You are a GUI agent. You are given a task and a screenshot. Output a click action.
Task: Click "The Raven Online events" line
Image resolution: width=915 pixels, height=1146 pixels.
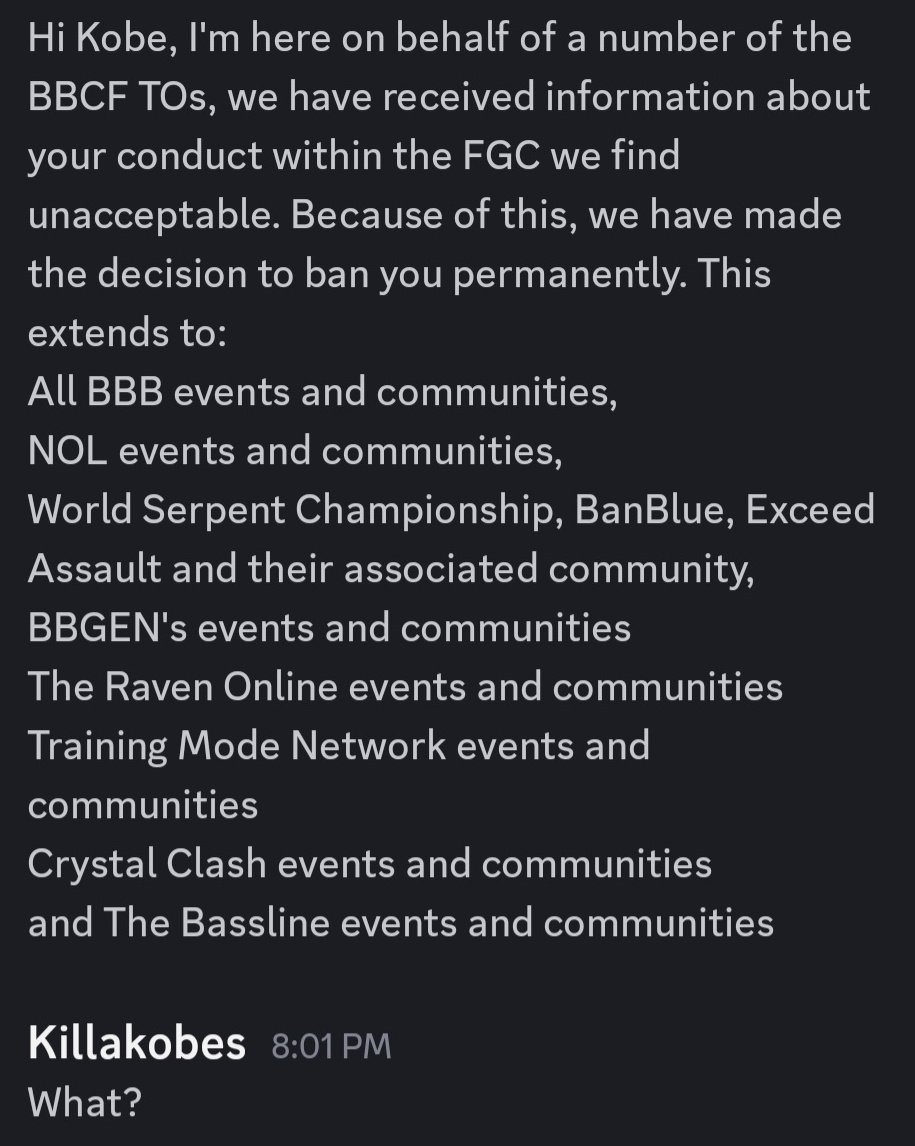click(x=405, y=687)
